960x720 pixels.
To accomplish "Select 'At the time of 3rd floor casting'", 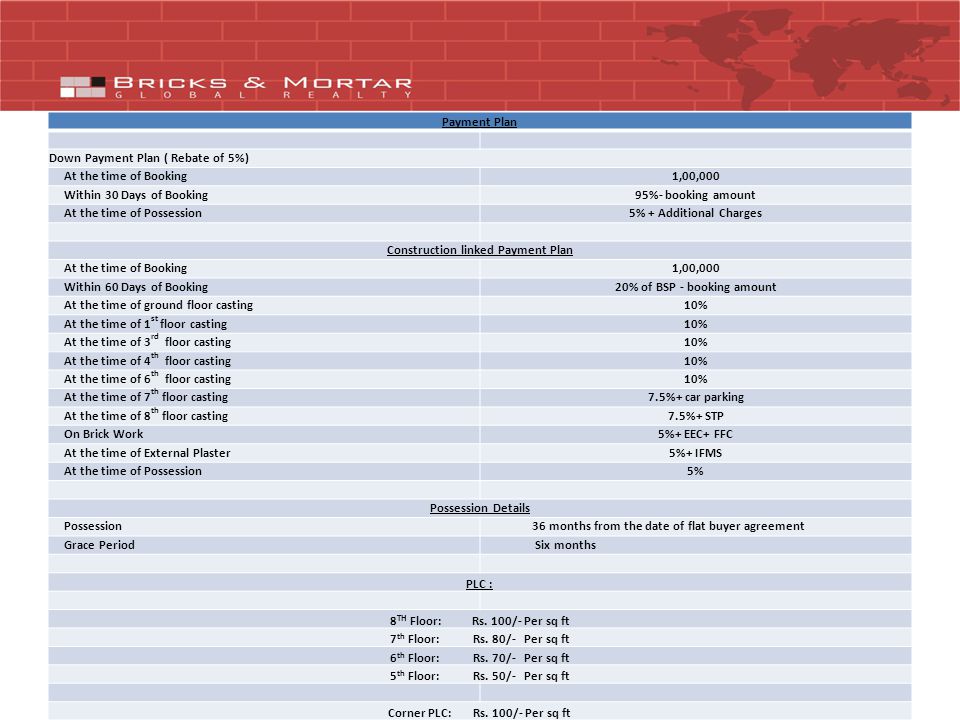I will (148, 341).
